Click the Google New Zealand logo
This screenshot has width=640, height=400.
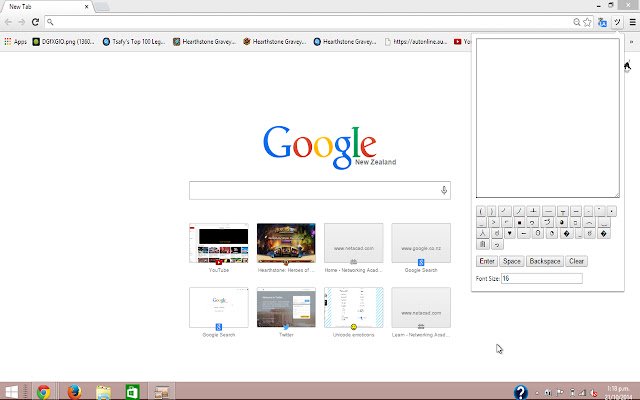click(329, 147)
